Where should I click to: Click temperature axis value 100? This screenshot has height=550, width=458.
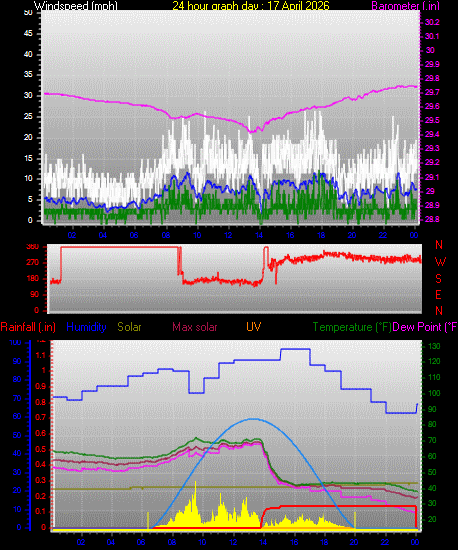tap(434, 394)
